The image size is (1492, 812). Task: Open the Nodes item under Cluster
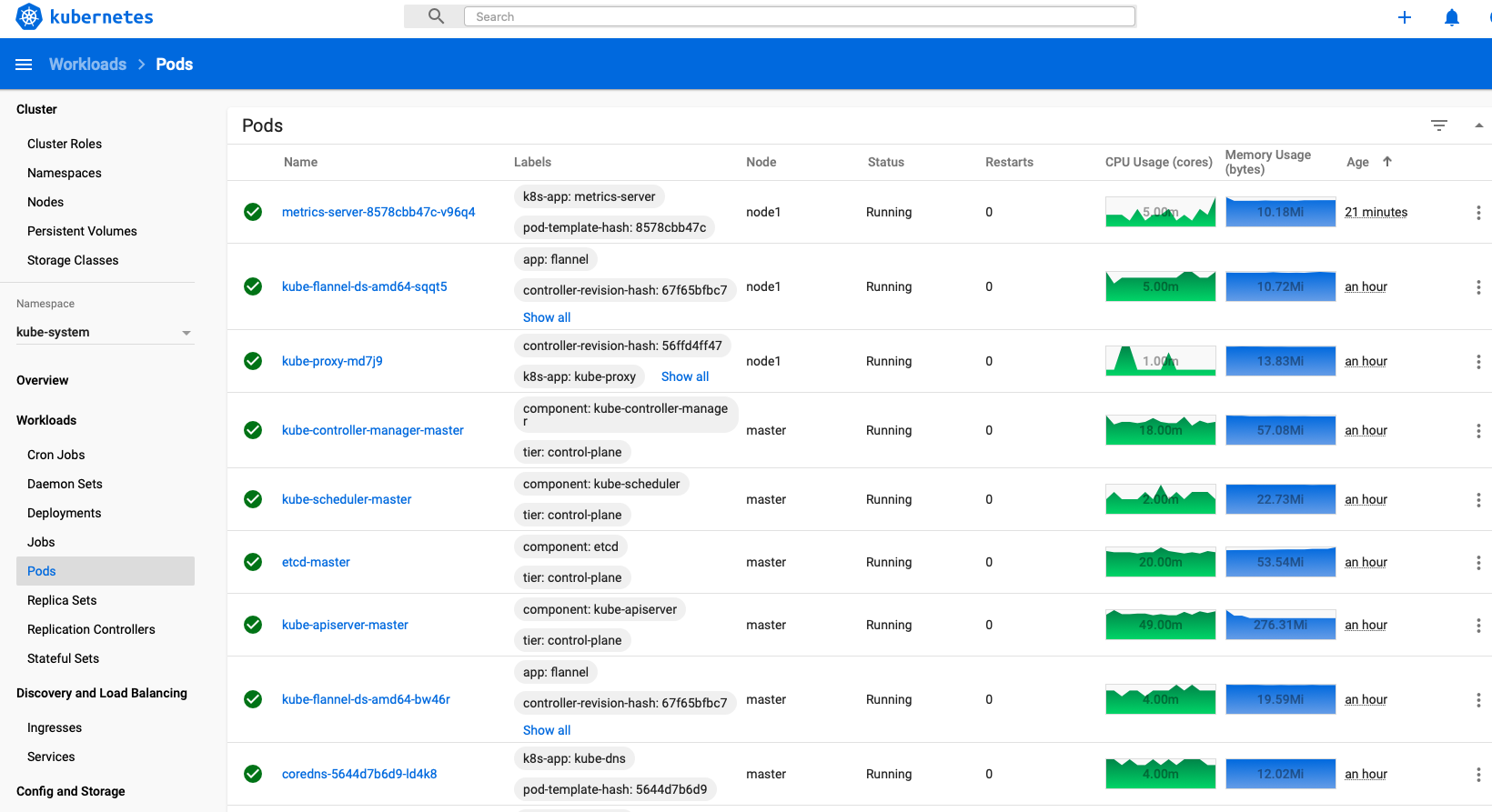45,202
